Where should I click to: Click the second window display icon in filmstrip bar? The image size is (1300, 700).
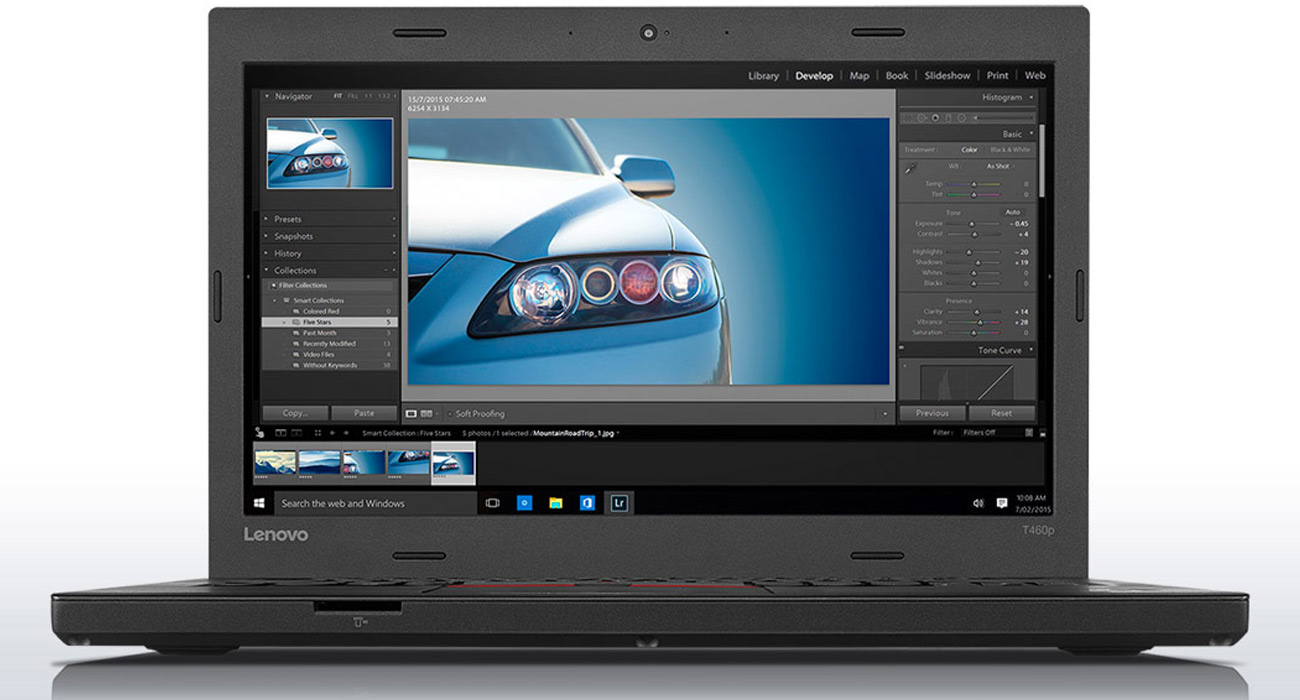[296, 432]
